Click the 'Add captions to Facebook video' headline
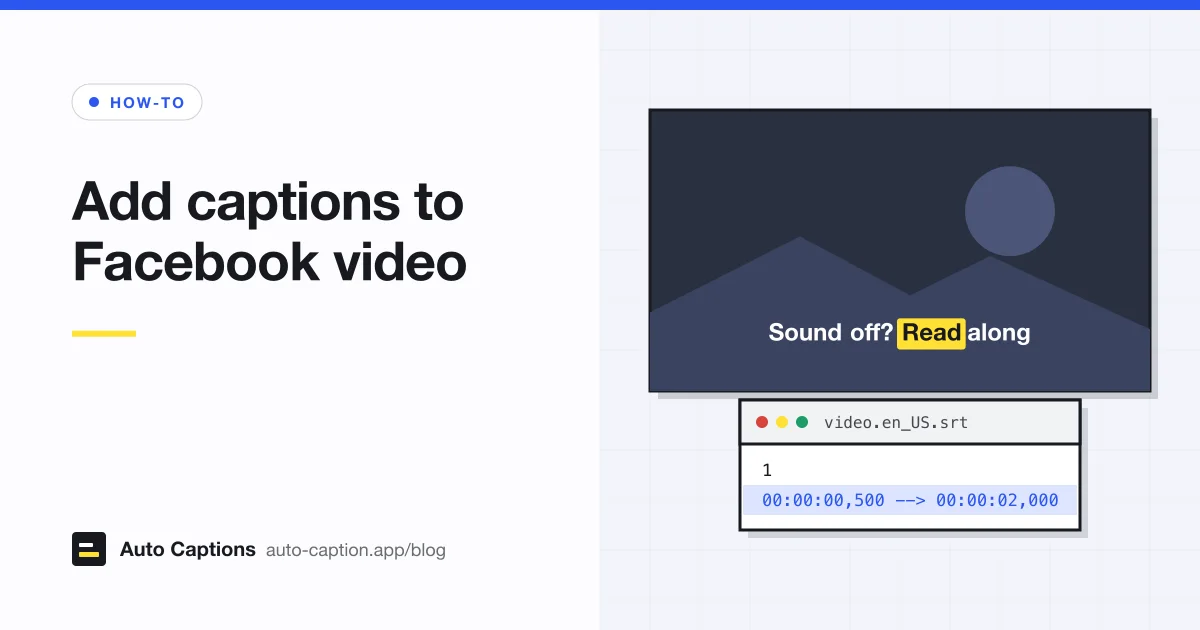1200x630 pixels. pyautogui.click(x=269, y=232)
